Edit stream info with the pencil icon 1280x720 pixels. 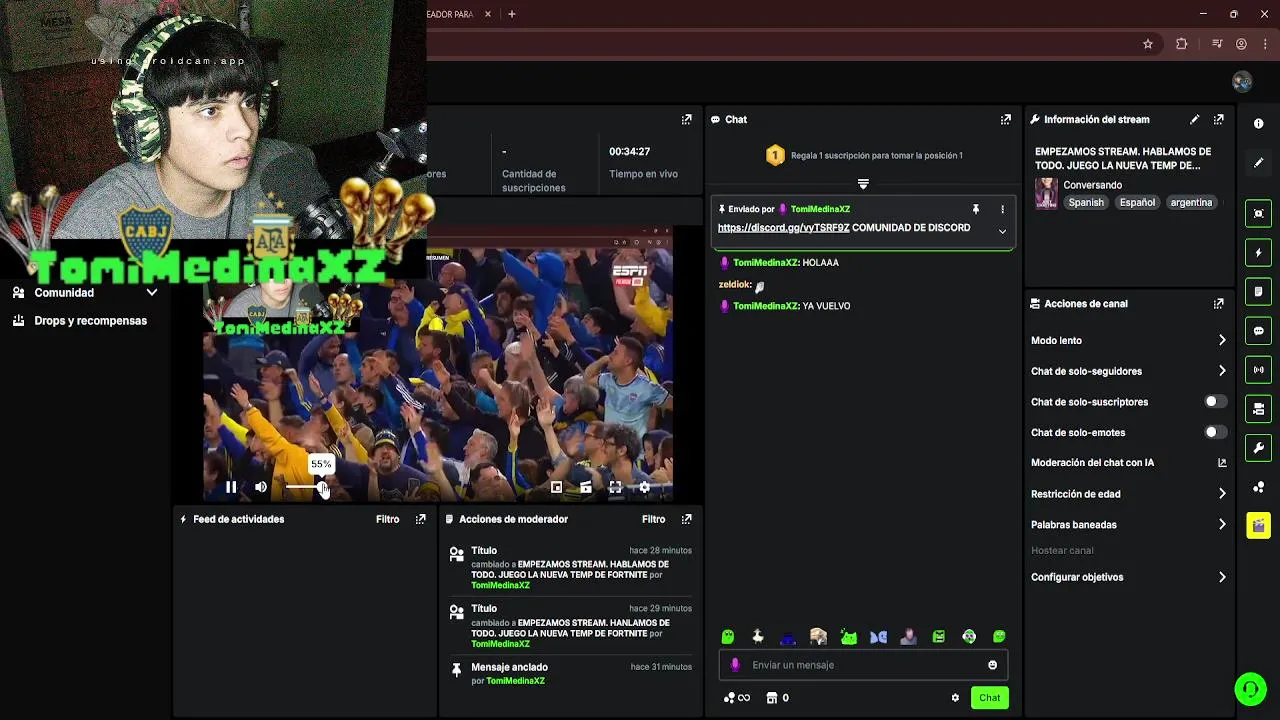(x=1194, y=119)
